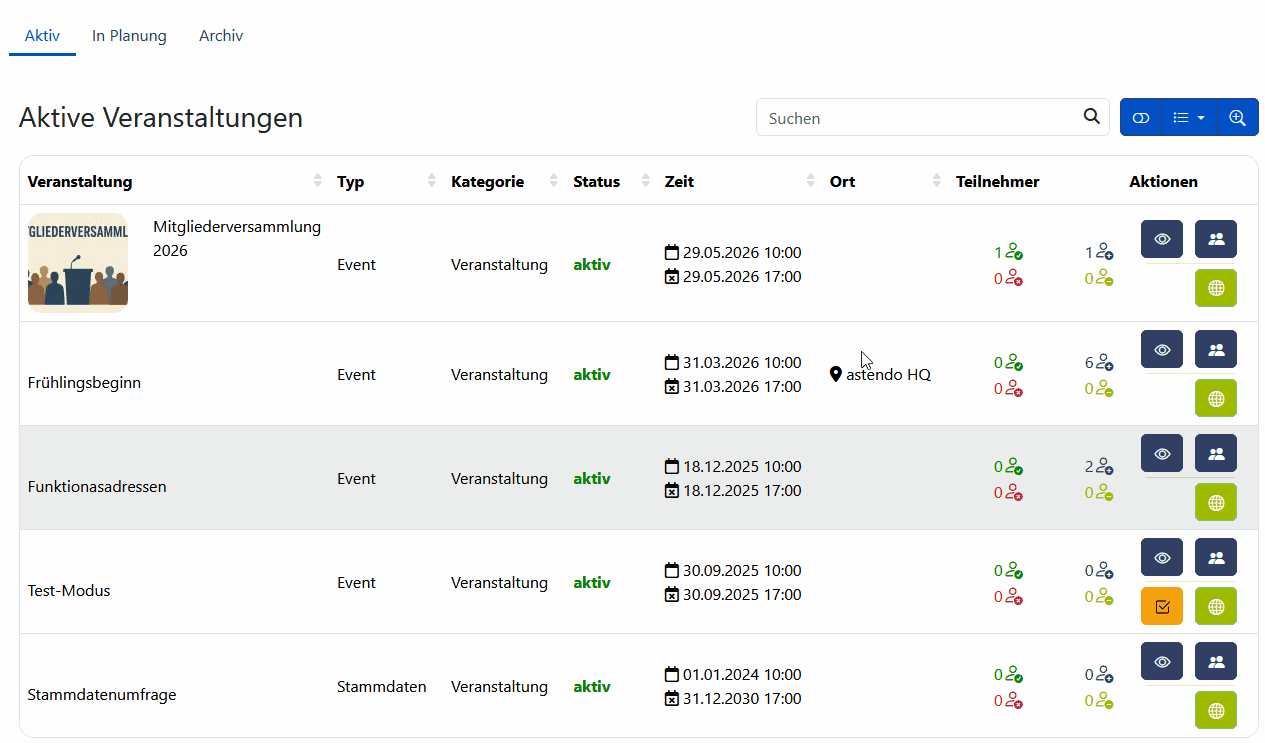Viewport: 1265px width, 743px height.
Task: Sort by Veranstaltung column arrows
Action: pyautogui.click(x=318, y=181)
